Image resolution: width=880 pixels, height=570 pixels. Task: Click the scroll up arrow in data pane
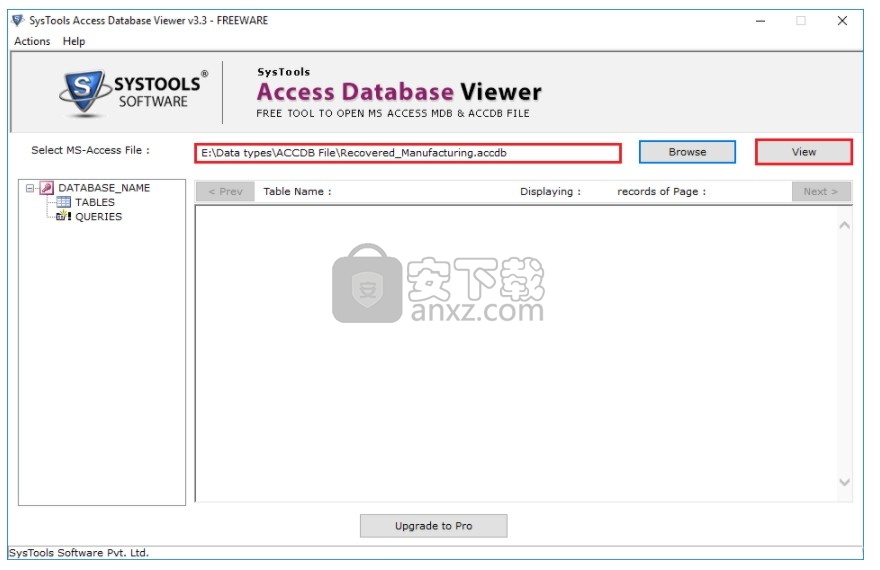[x=844, y=226]
